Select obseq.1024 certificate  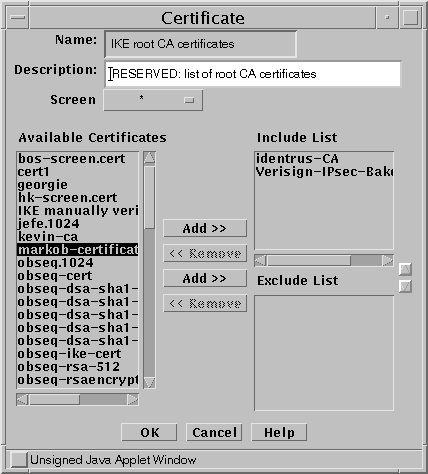tap(77, 263)
